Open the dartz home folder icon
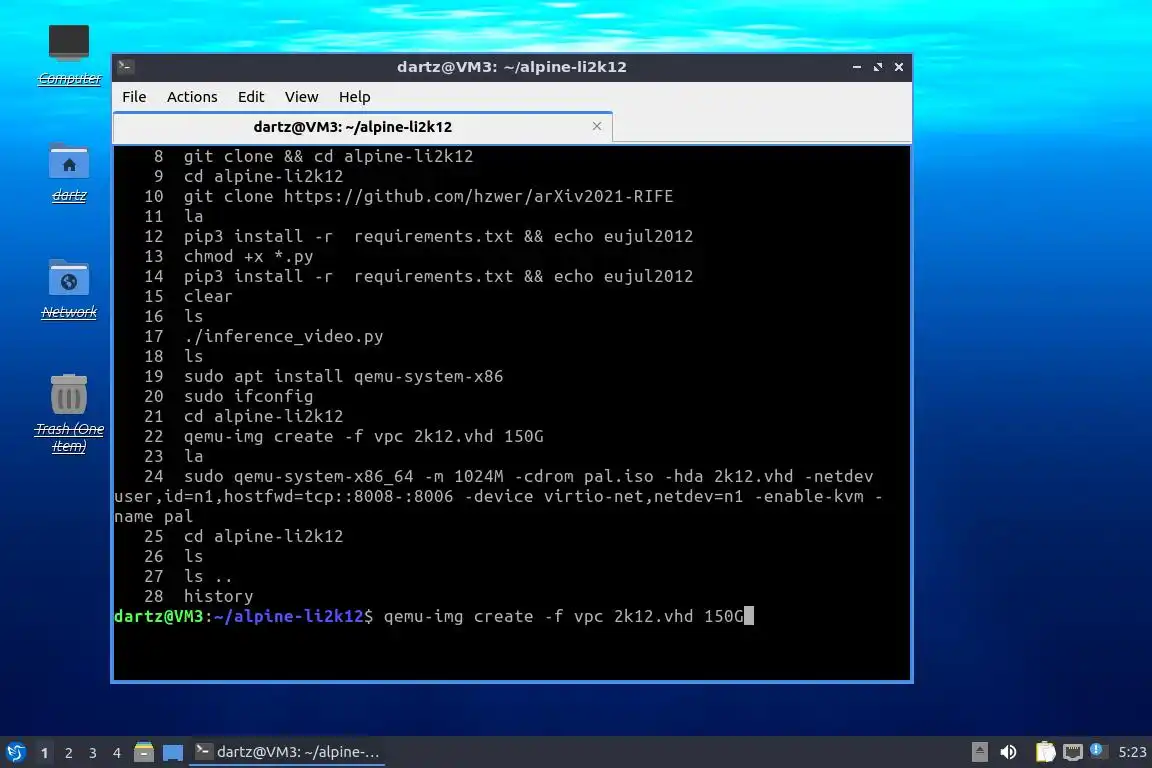The height and width of the screenshot is (768, 1152). (x=69, y=173)
